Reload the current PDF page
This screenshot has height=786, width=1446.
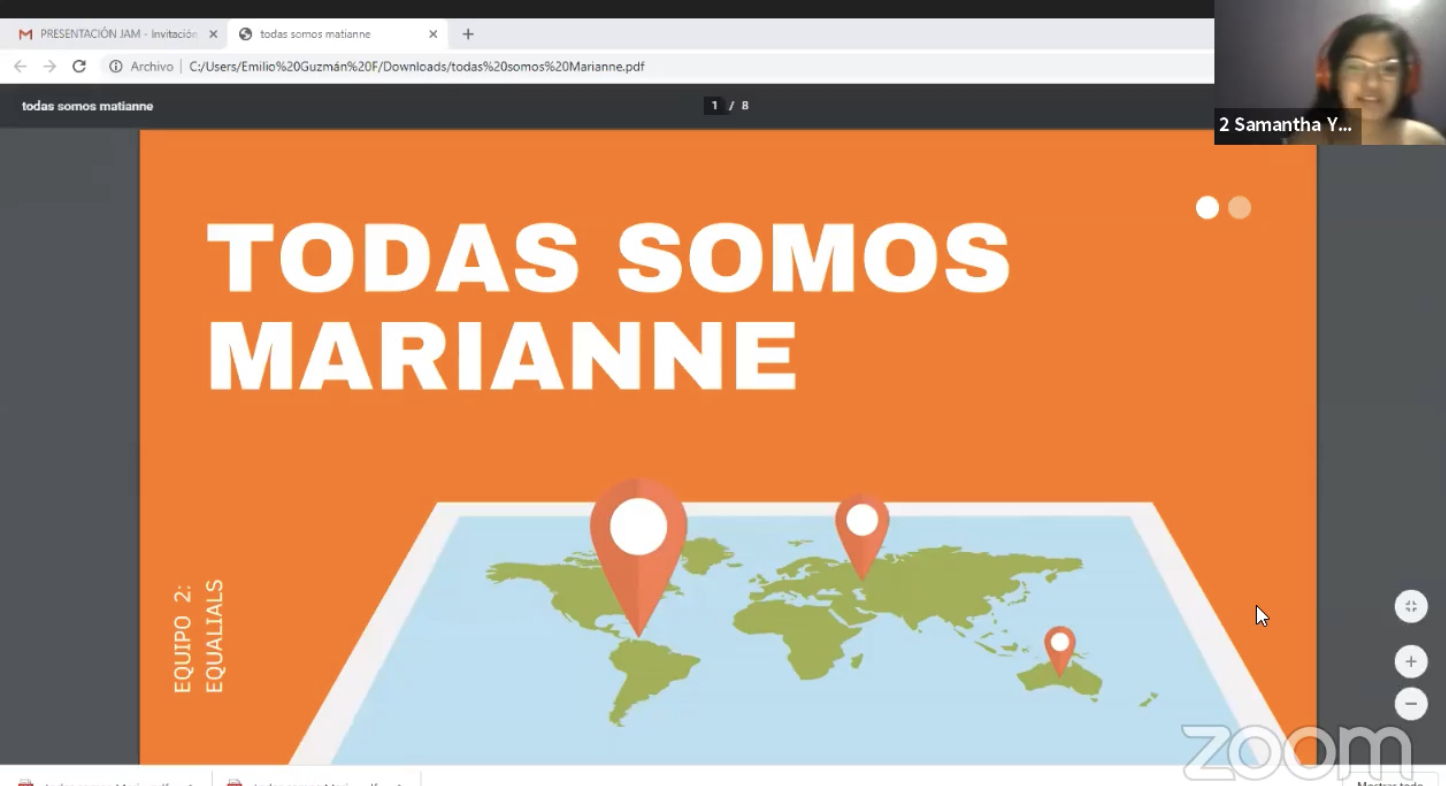(79, 66)
